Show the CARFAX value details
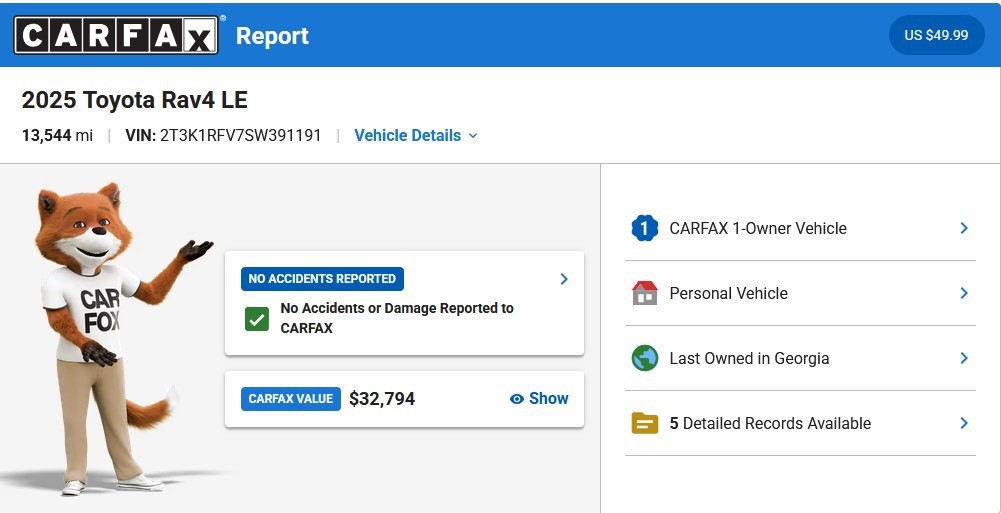 tap(539, 399)
